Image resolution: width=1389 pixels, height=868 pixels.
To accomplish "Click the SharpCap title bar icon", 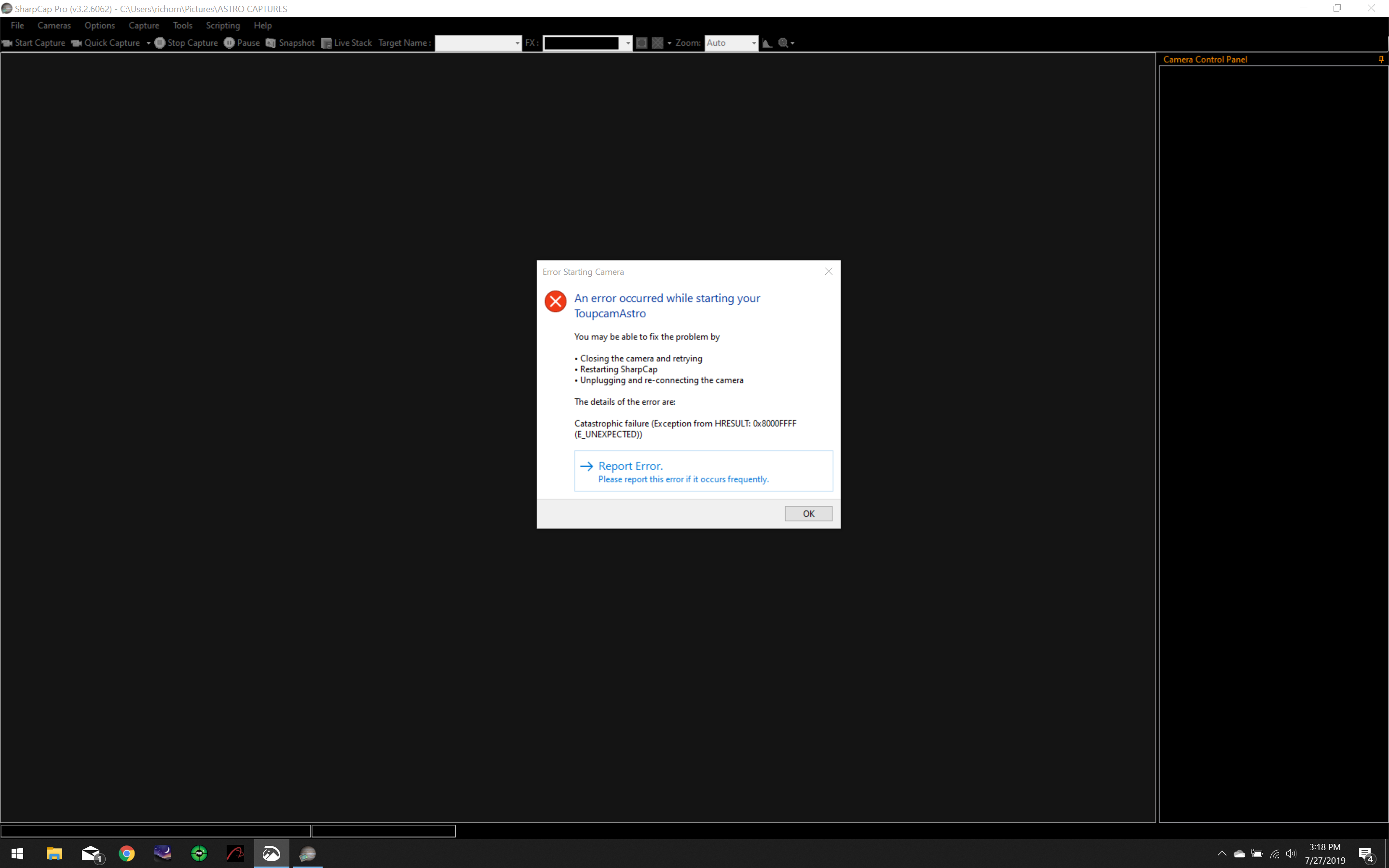I will point(7,9).
